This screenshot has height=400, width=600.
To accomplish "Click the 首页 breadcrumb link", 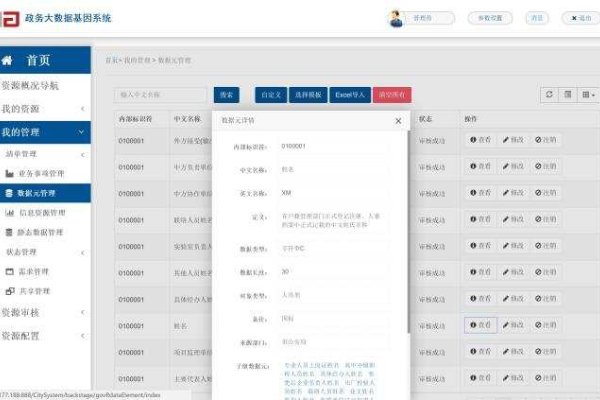I will pyautogui.click(x=111, y=60).
